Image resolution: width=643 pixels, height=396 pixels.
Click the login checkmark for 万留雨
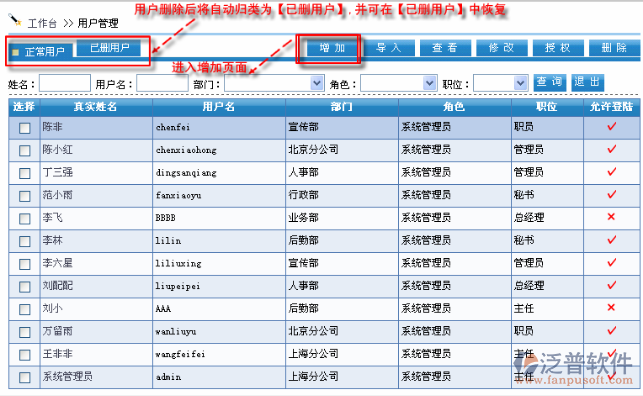tap(611, 330)
